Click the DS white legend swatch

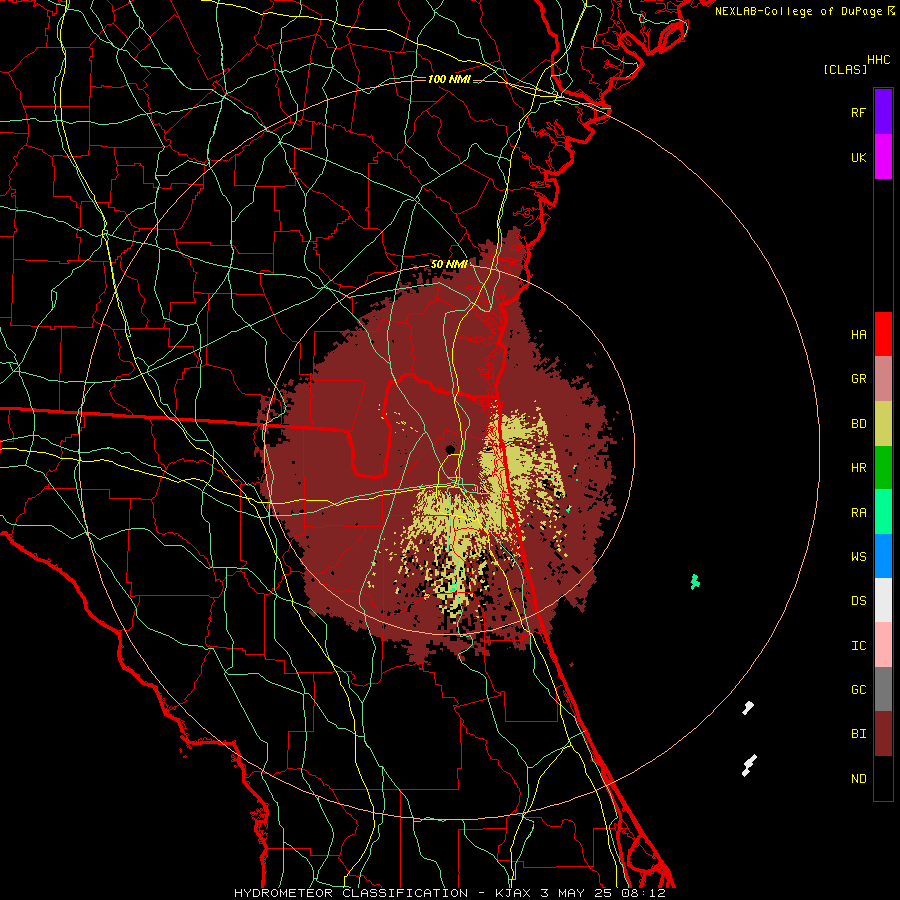pyautogui.click(x=883, y=600)
